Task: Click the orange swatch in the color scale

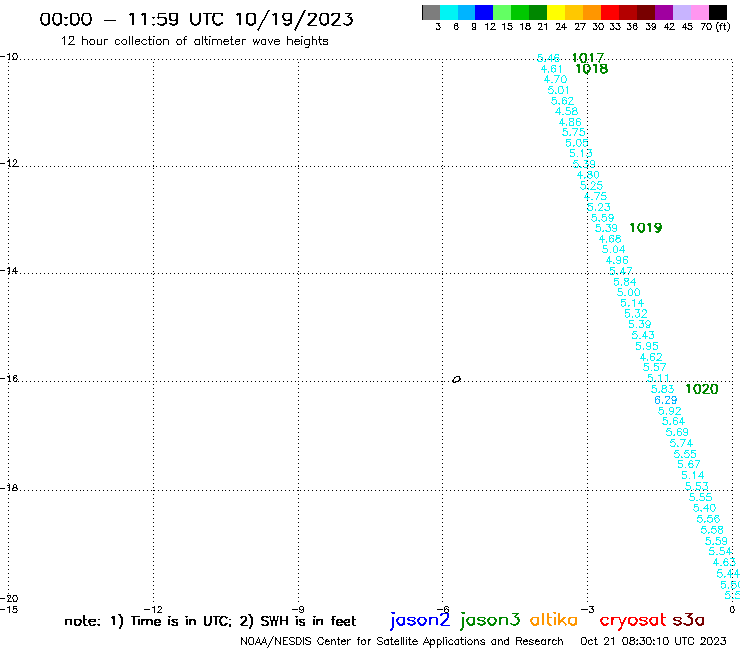Action: [x=592, y=12]
